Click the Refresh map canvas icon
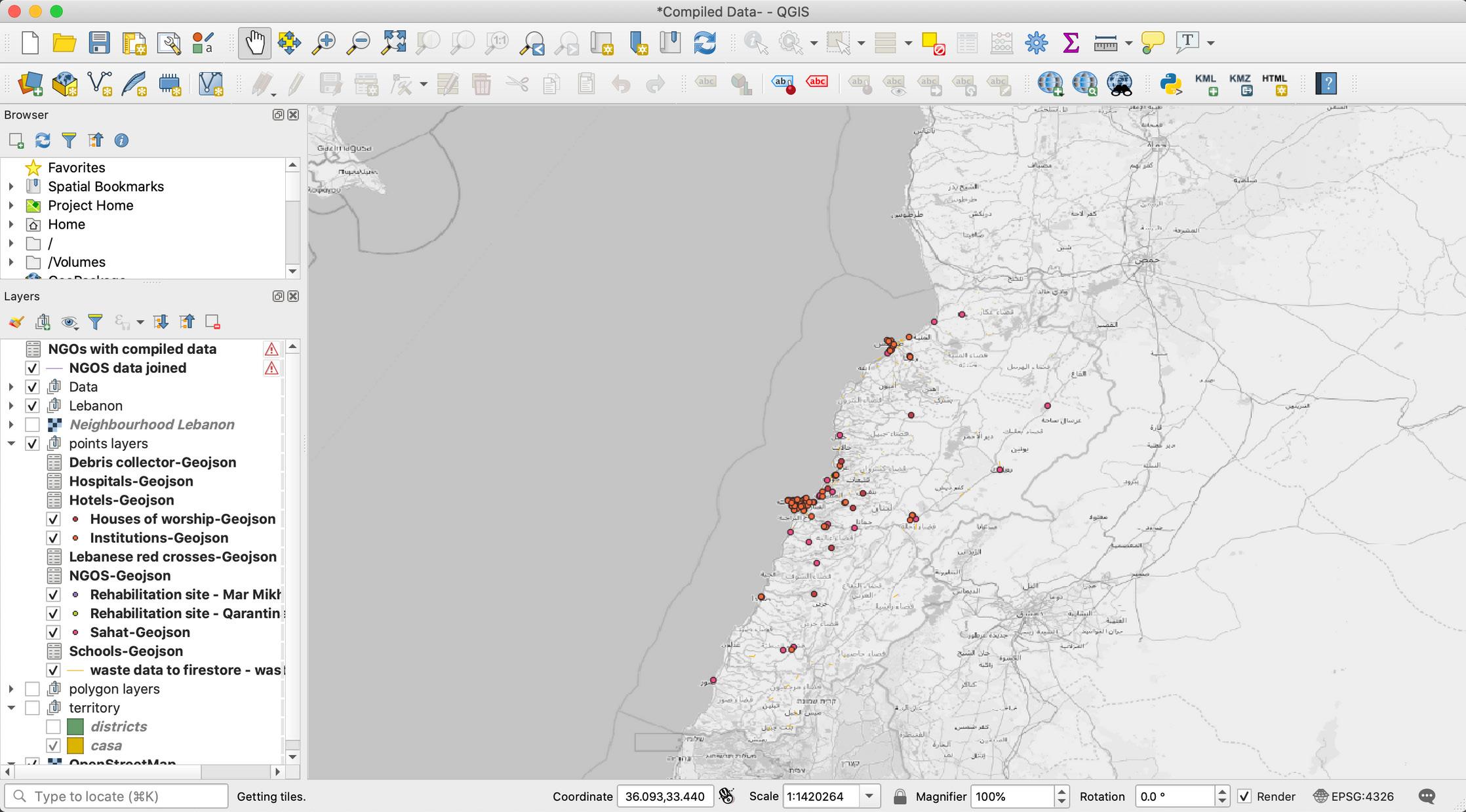This screenshot has height=812, width=1466. tap(705, 43)
